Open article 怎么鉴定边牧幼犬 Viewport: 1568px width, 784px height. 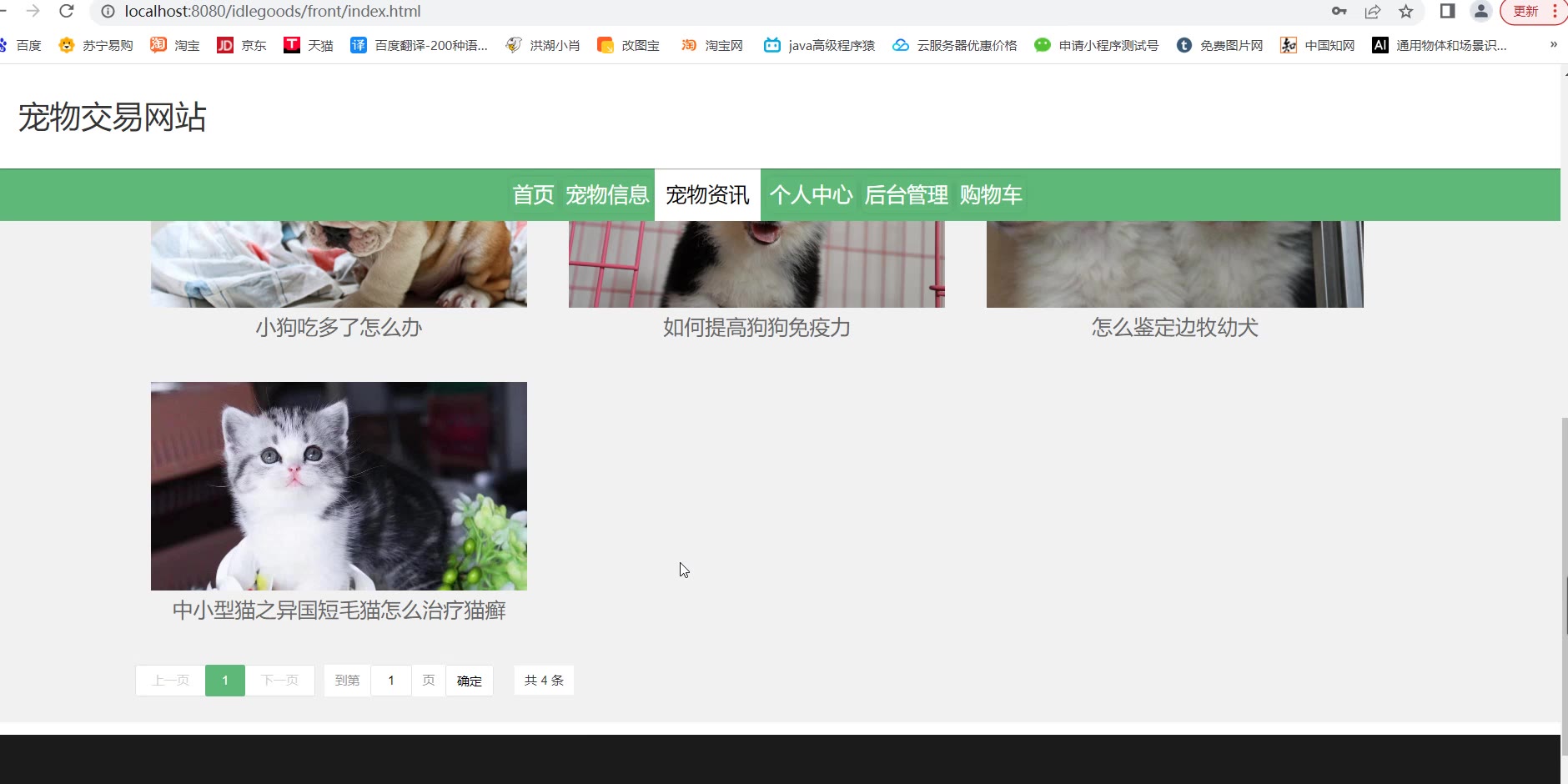pyautogui.click(x=1174, y=328)
